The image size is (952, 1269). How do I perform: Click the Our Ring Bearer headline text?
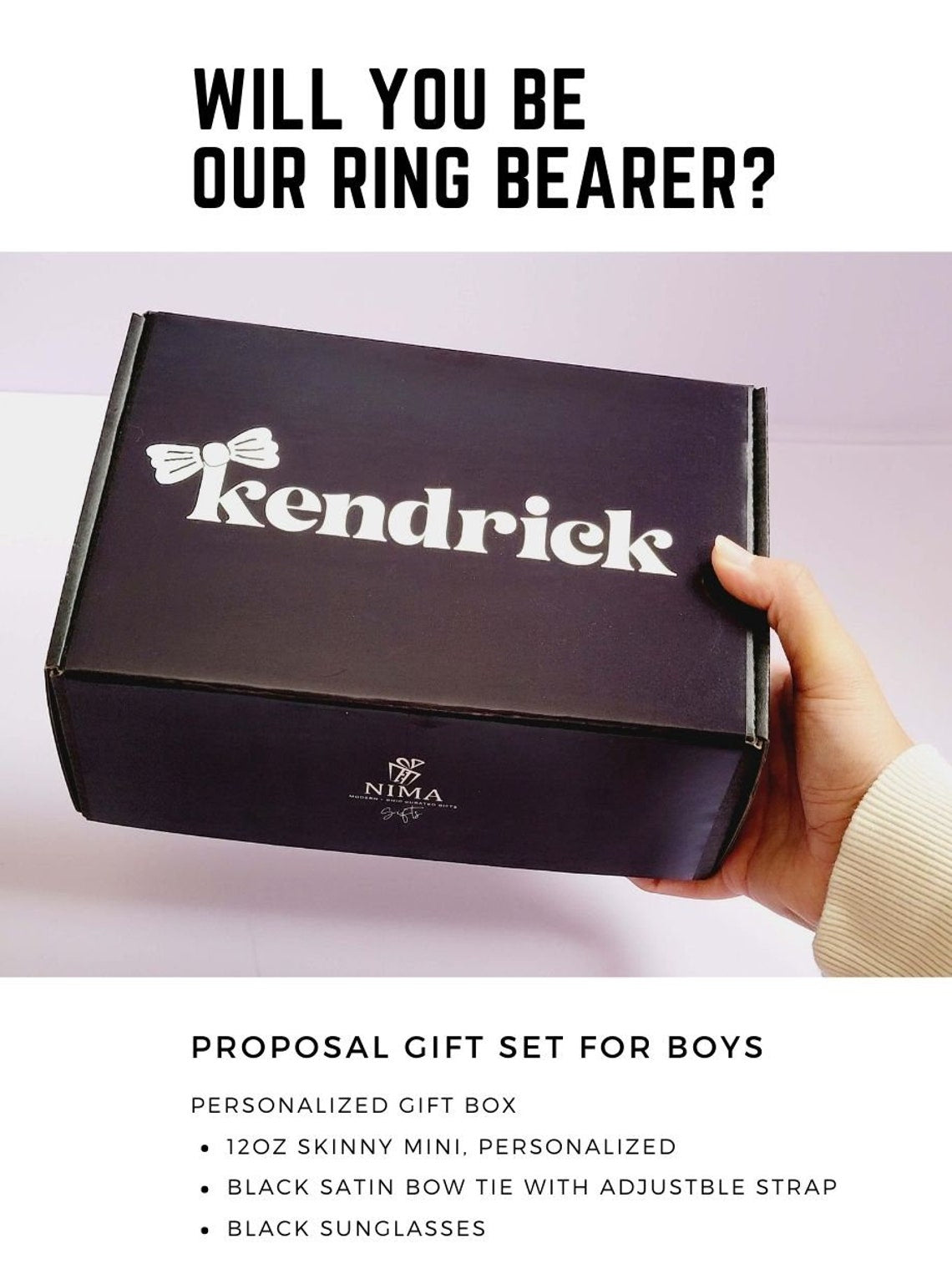coord(479,178)
